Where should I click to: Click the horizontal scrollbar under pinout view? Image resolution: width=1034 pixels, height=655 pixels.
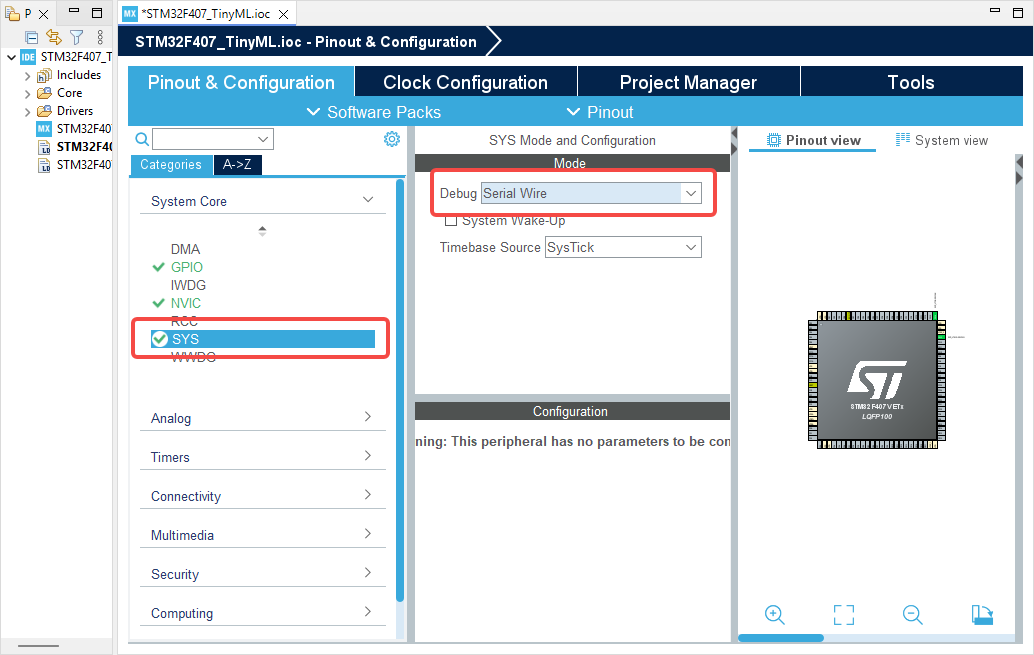(781, 638)
